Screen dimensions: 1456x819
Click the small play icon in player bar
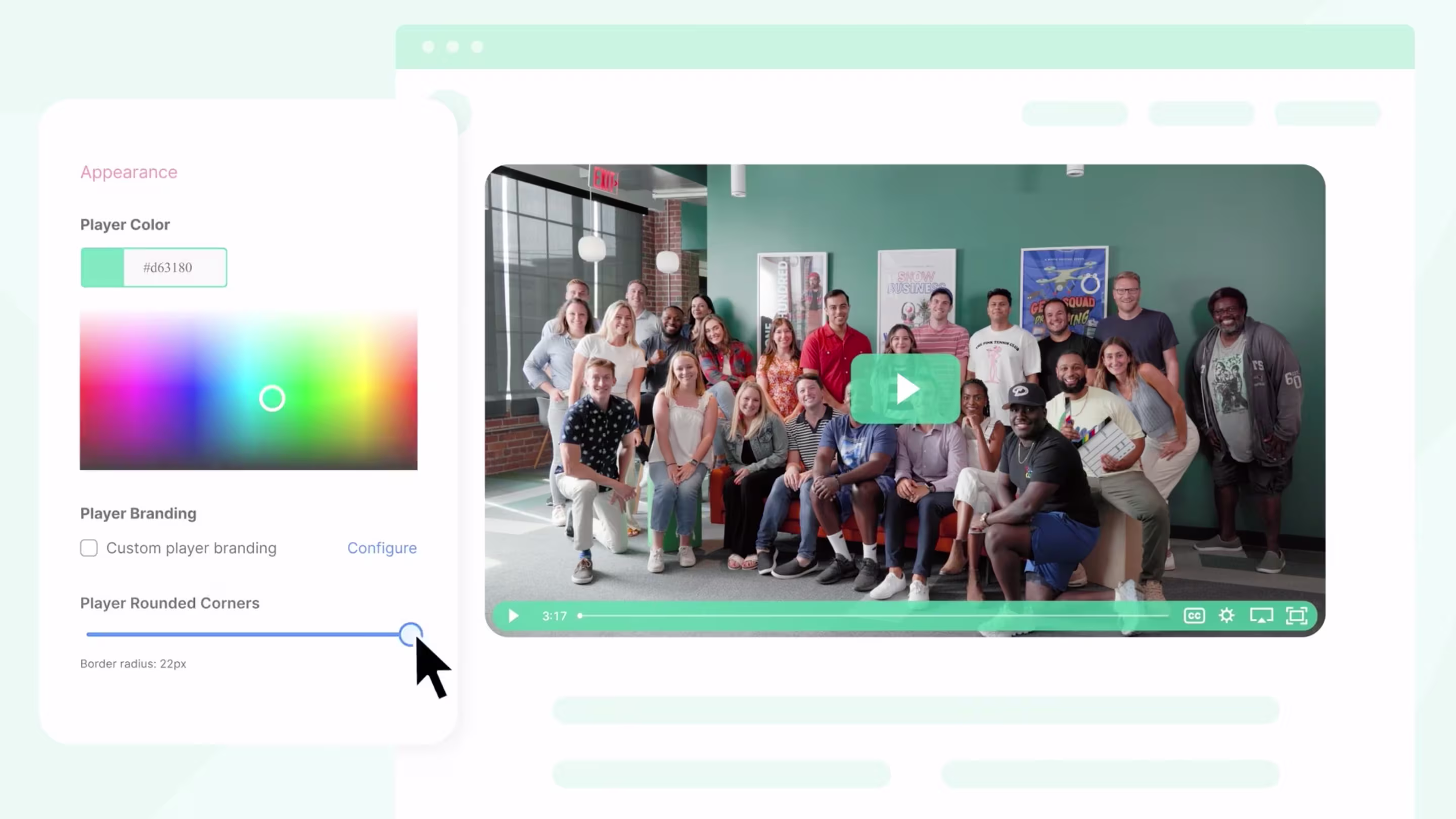pos(513,616)
